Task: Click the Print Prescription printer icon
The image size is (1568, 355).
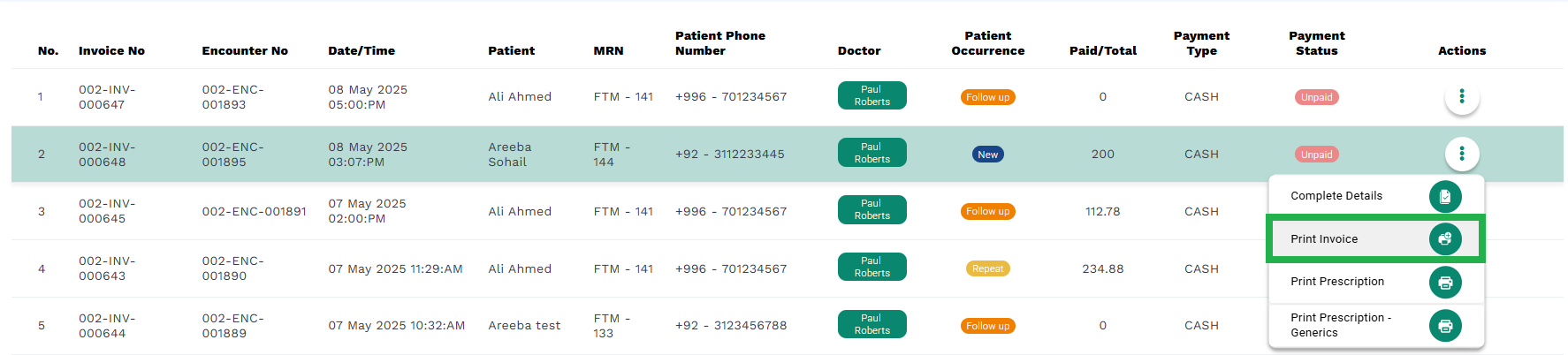Action: [x=1445, y=283]
